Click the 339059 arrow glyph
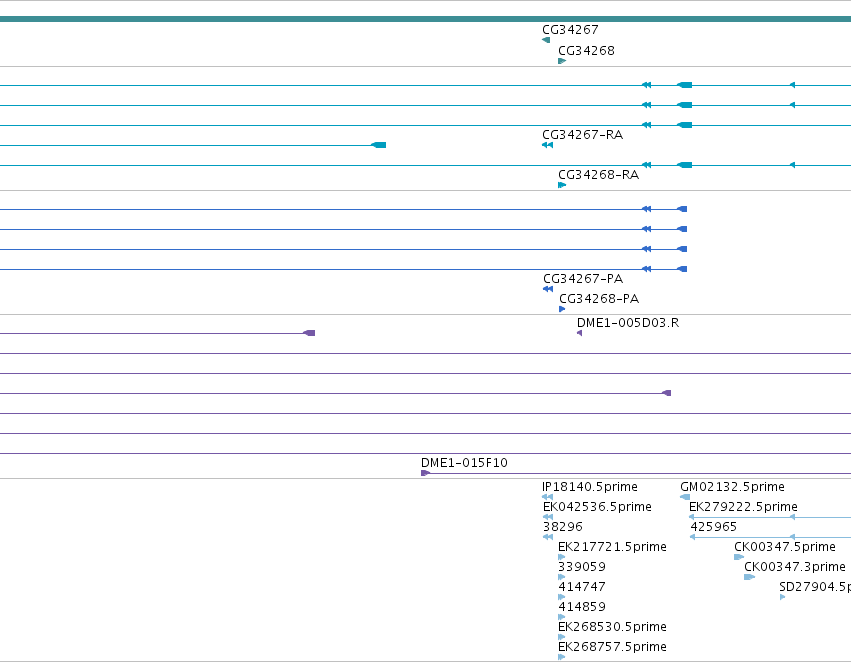Screen dimensions: 851x662 [562, 577]
